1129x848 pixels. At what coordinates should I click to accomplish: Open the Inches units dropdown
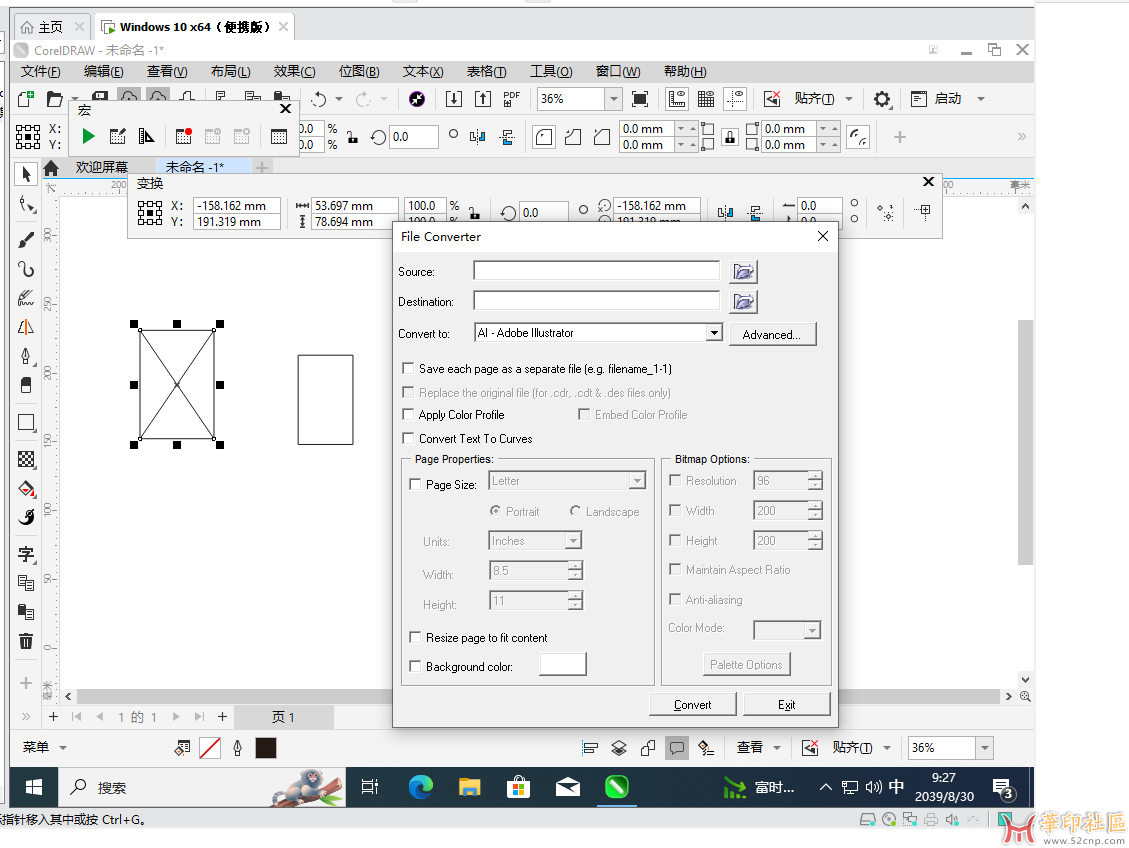pyautogui.click(x=573, y=541)
